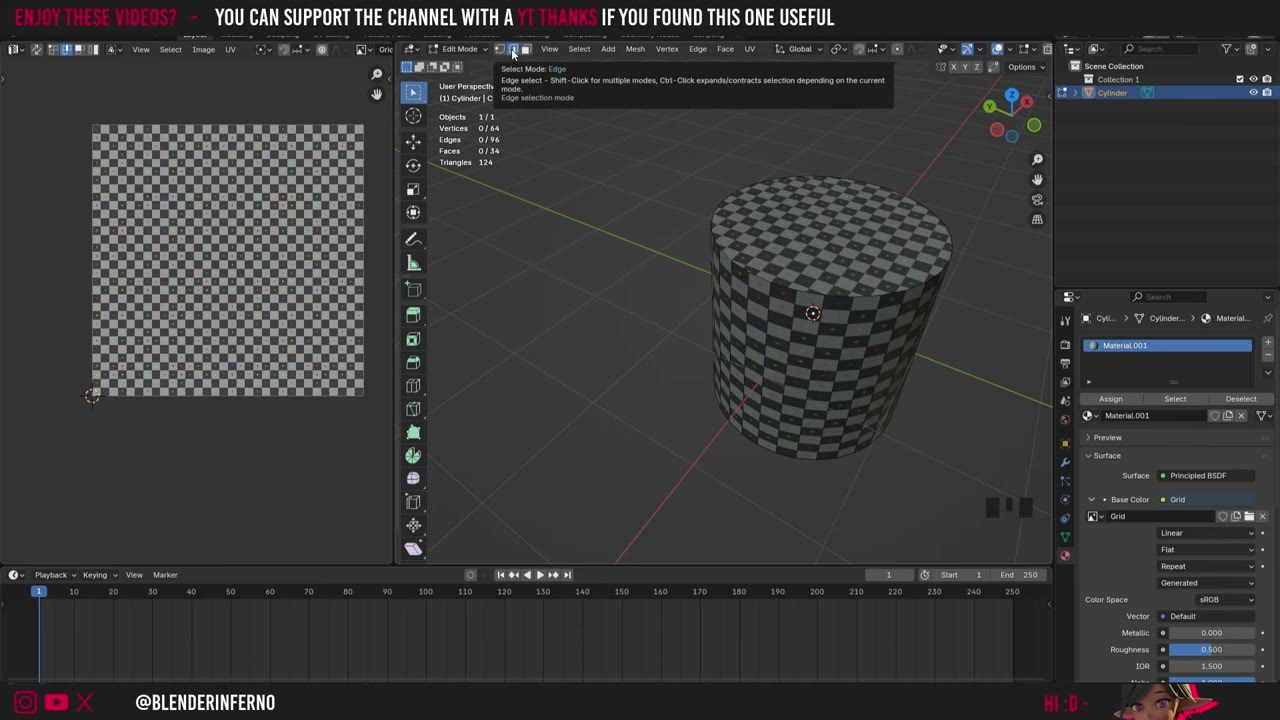Pick the Extrude Region tool
Image resolution: width=1280 pixels, height=720 pixels.
pos(413,314)
